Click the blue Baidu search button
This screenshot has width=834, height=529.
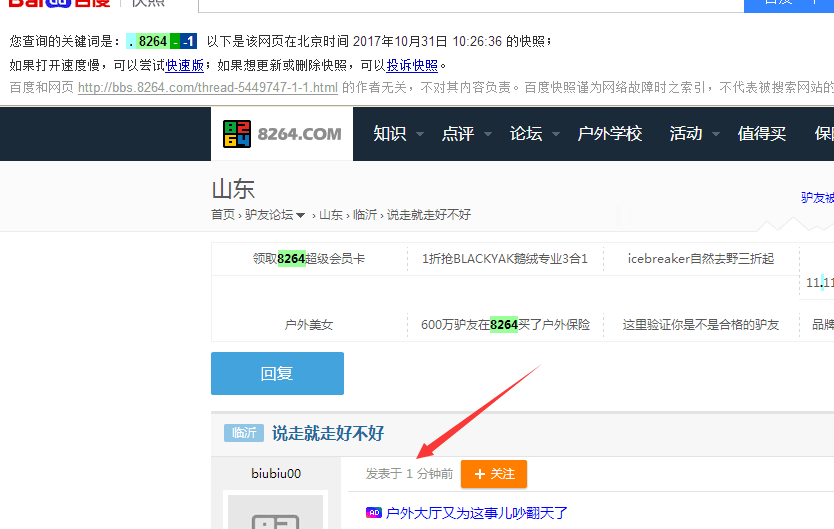click(789, 4)
